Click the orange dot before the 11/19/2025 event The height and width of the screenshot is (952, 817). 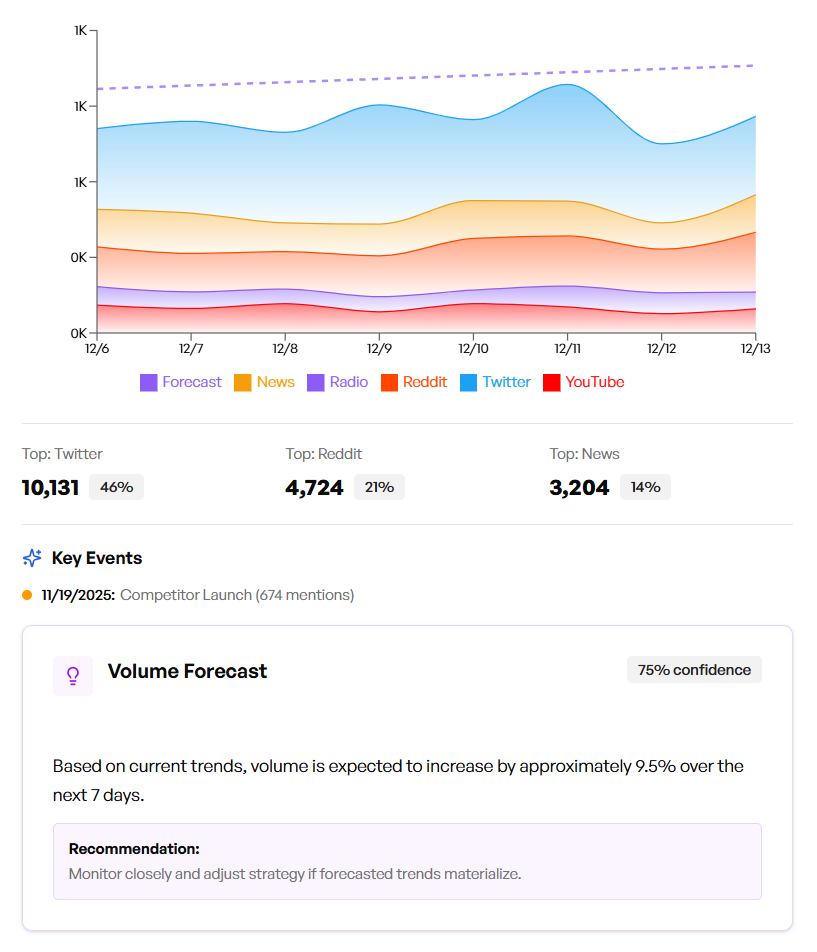[x=27, y=595]
